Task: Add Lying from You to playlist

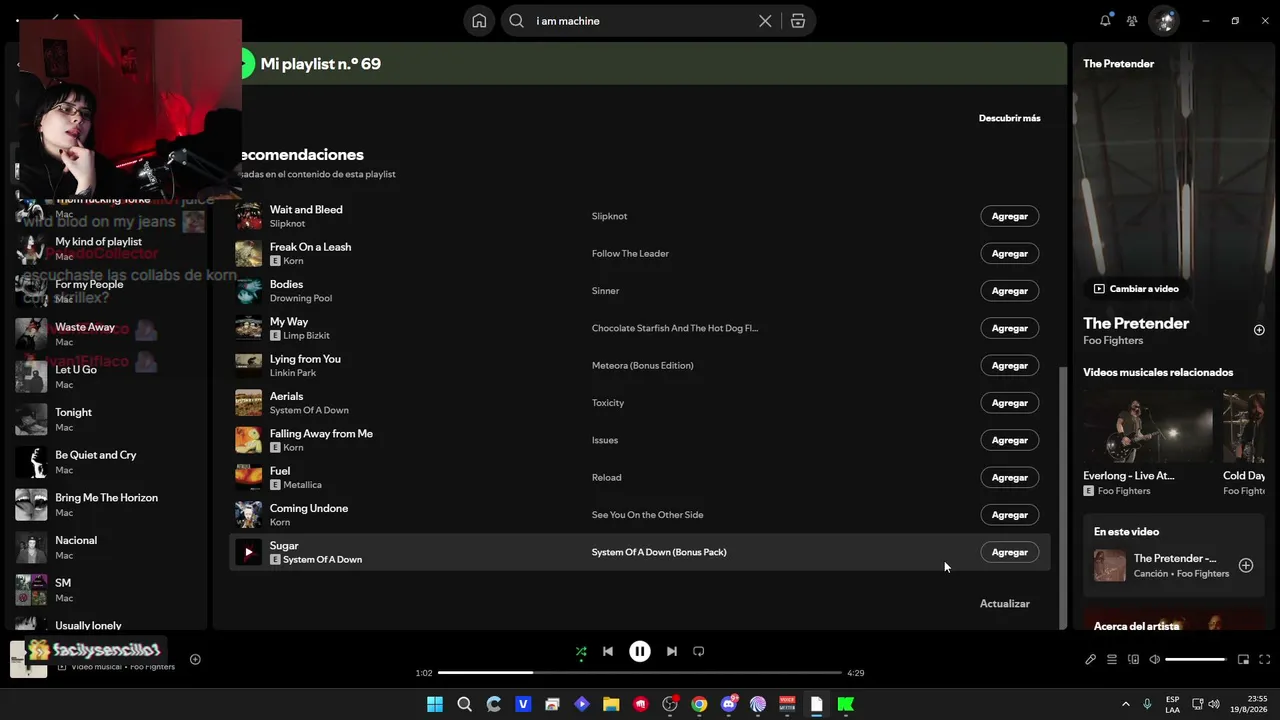Action: click(1010, 365)
